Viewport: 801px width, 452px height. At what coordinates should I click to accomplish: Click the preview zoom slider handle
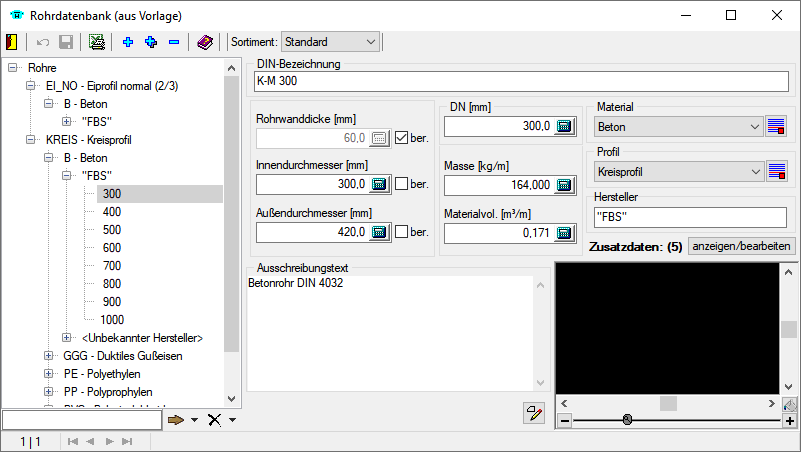tap(627, 421)
